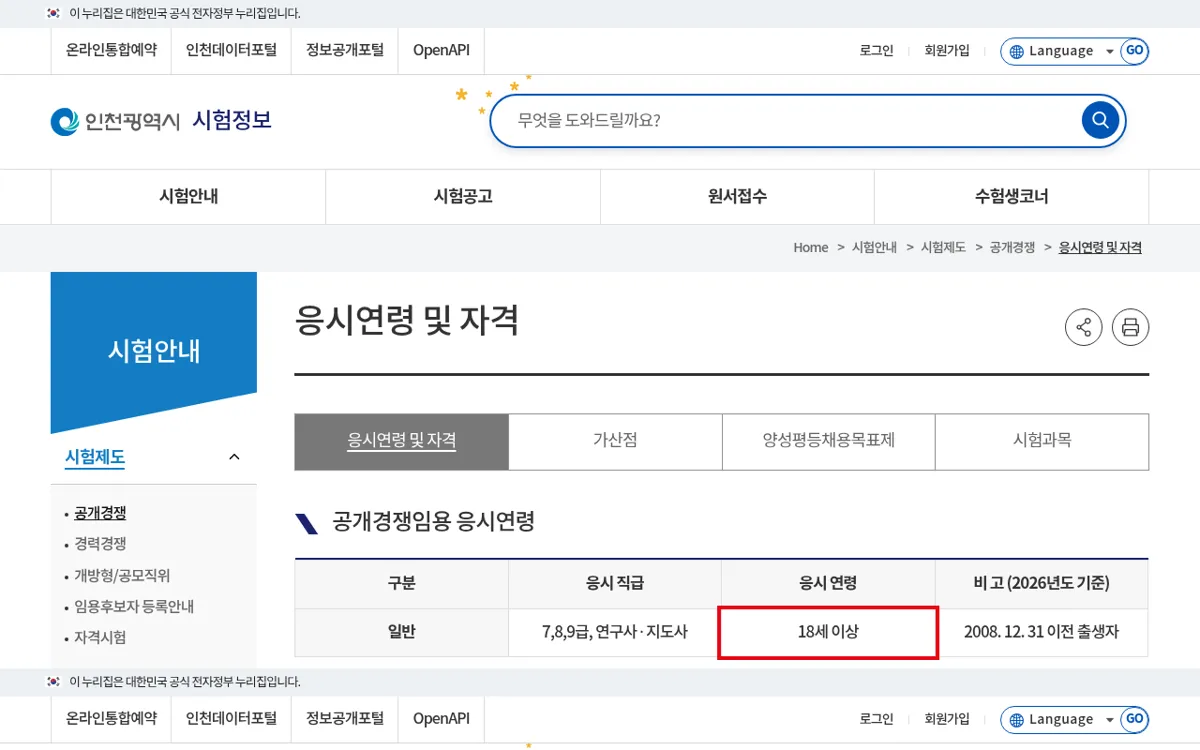Open the 시험안내 main navigation menu
The height and width of the screenshot is (750, 1200).
click(x=188, y=196)
